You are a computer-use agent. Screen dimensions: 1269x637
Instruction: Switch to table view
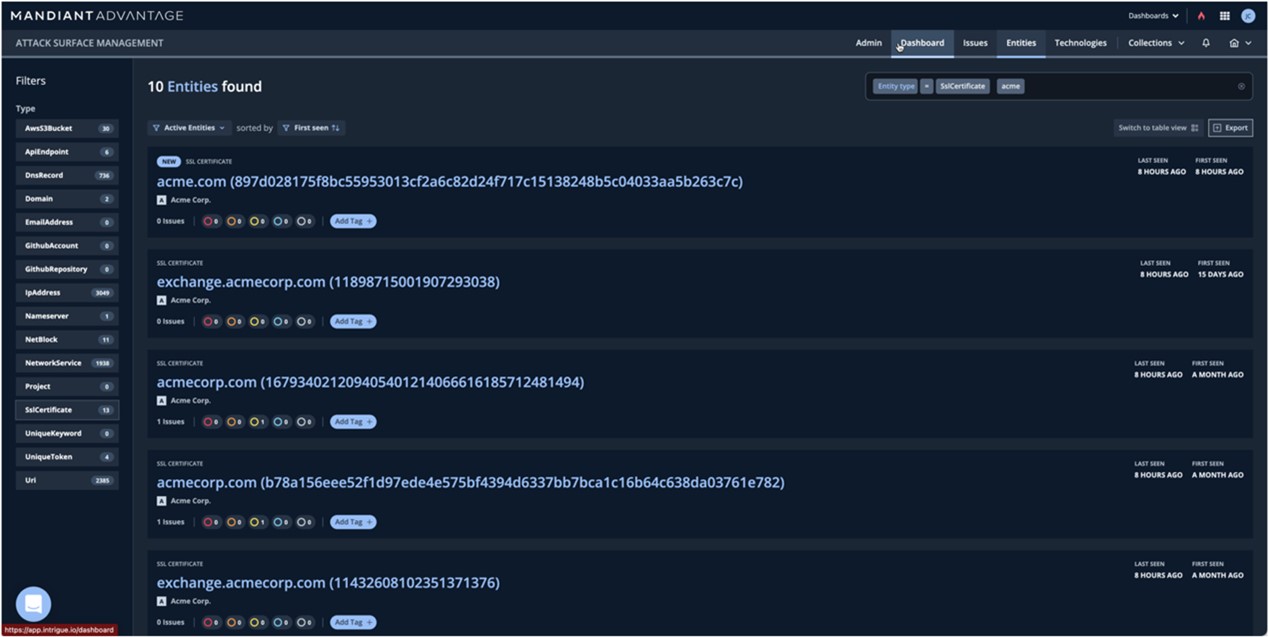pyautogui.click(x=1157, y=128)
